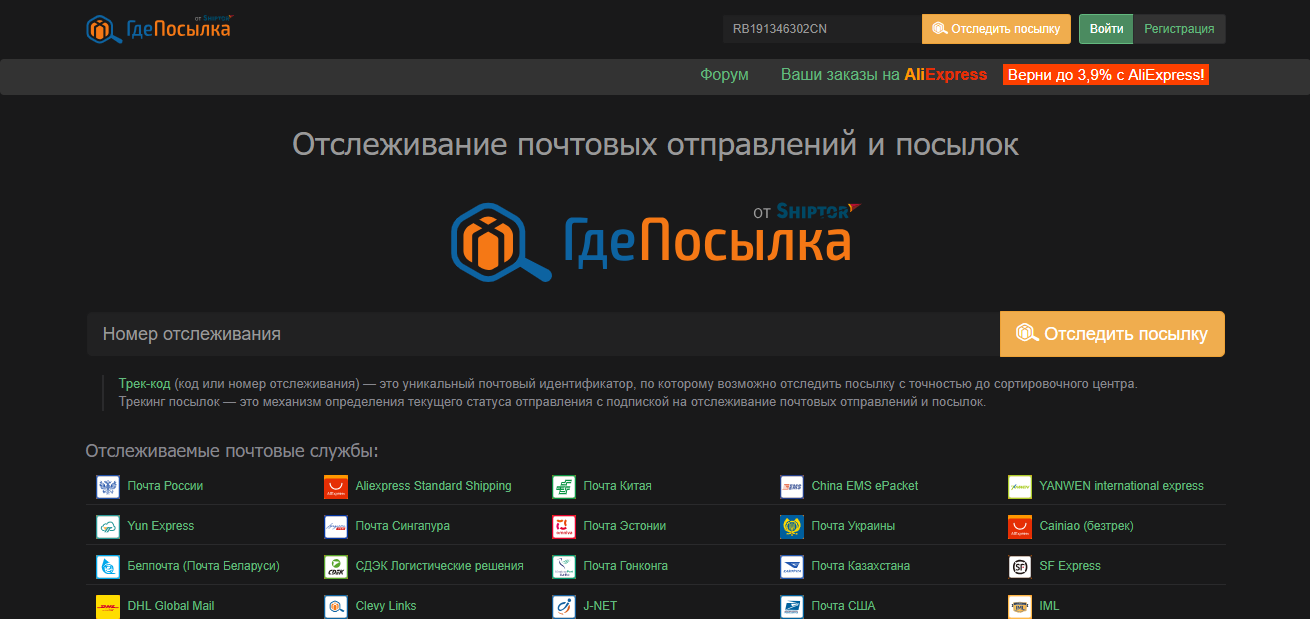Click the large Отследить посылку button

1112,334
